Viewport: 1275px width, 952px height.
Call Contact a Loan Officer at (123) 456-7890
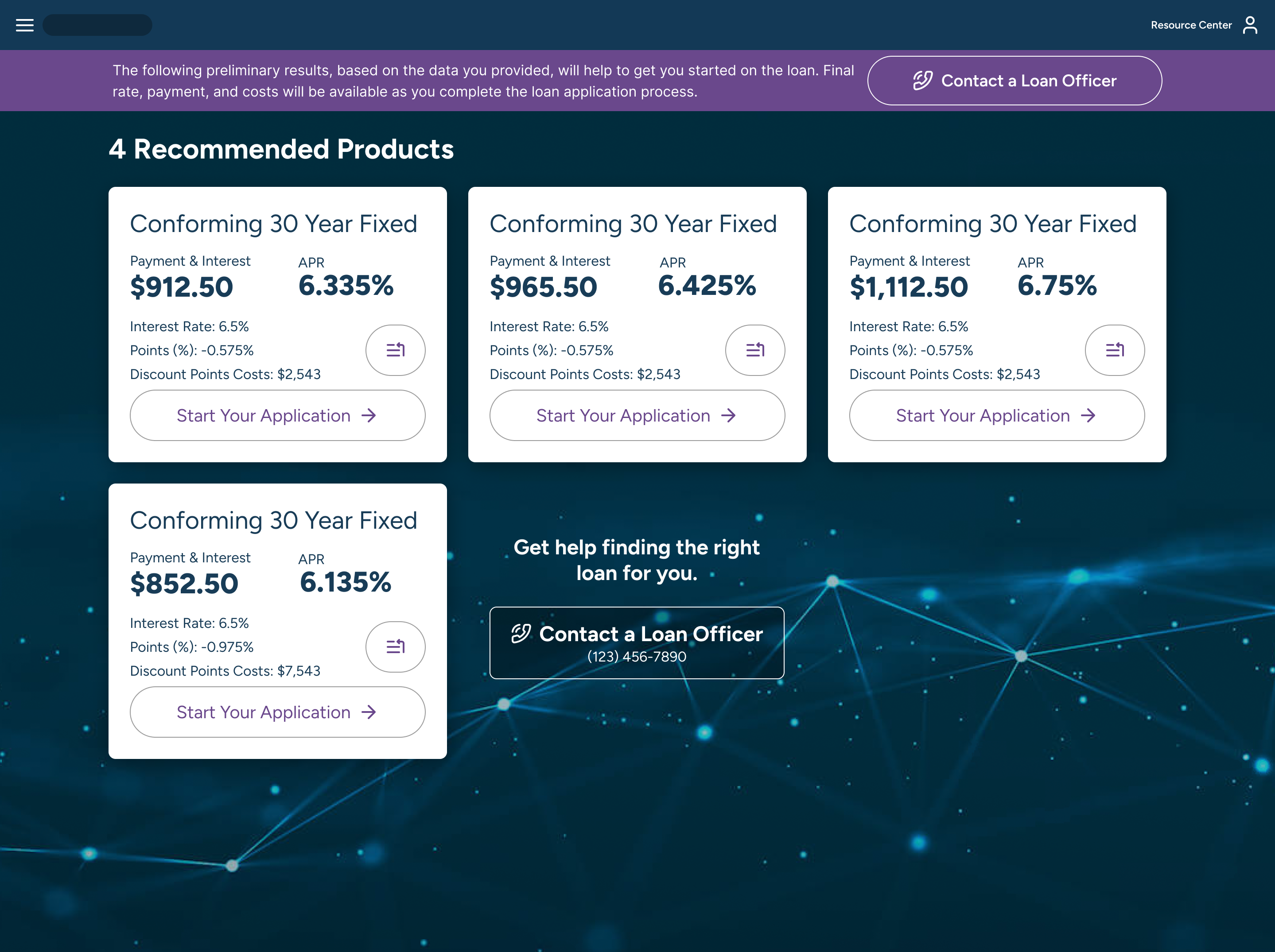coord(636,642)
